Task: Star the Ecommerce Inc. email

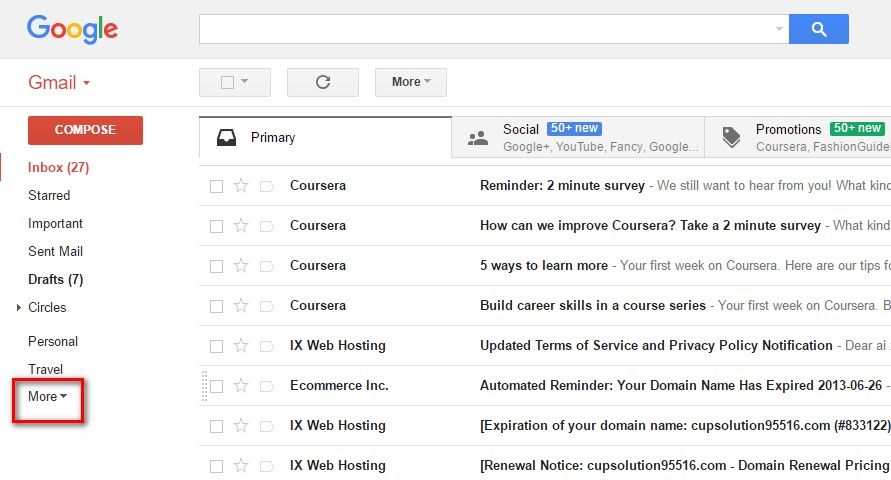Action: pyautogui.click(x=241, y=386)
